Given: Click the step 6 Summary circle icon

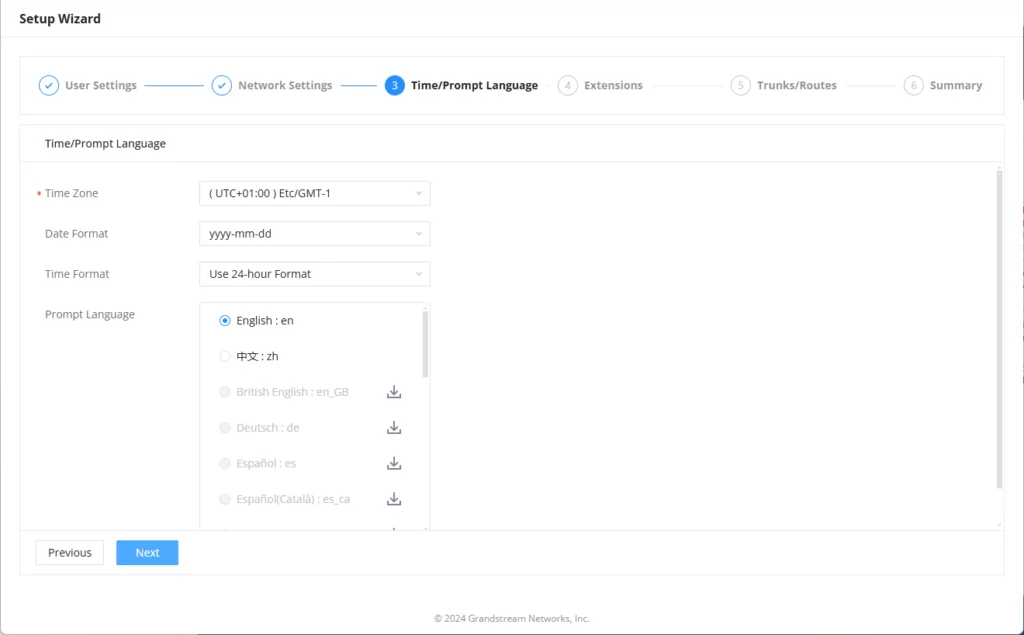Looking at the screenshot, I should (x=914, y=86).
